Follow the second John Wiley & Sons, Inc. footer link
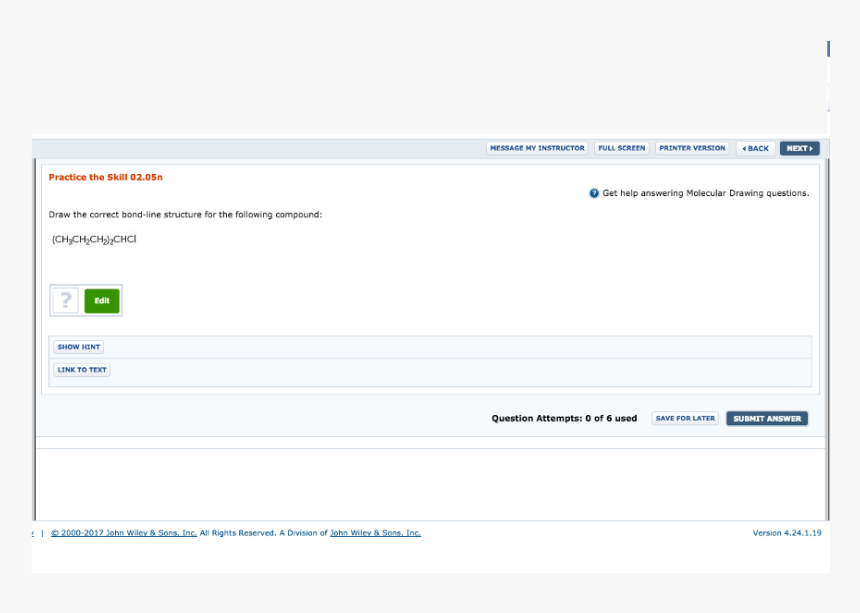Image resolution: width=860 pixels, height=613 pixels. pos(375,533)
